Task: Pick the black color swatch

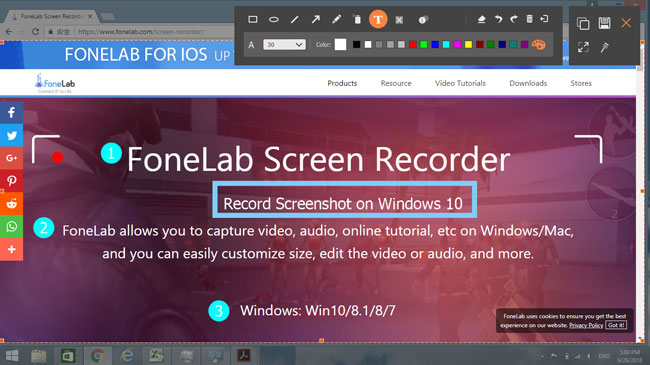Action: tap(356, 44)
